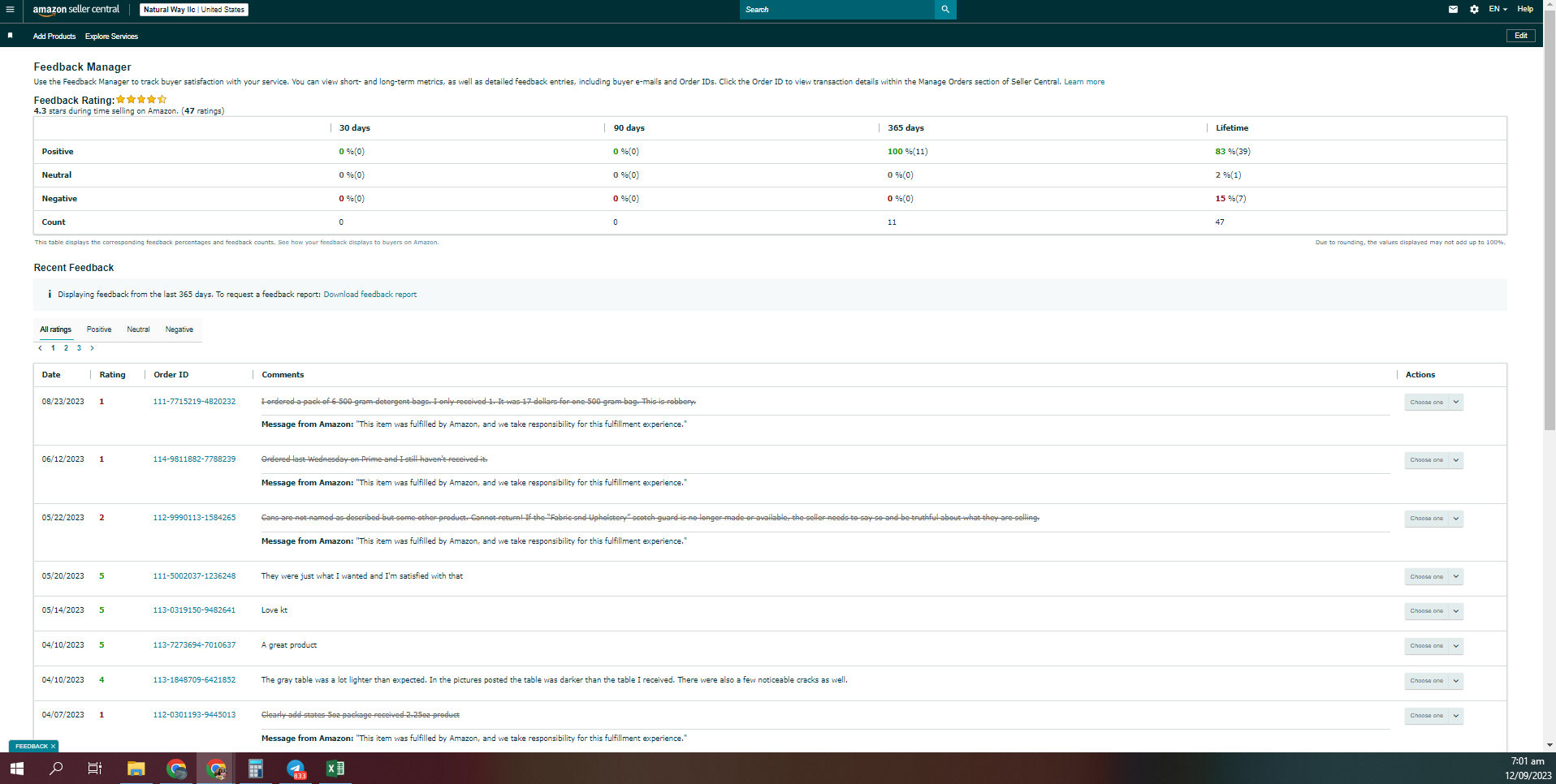Click See how your feedback displays link
Viewport: 1556px width, 784px height.
(358, 243)
